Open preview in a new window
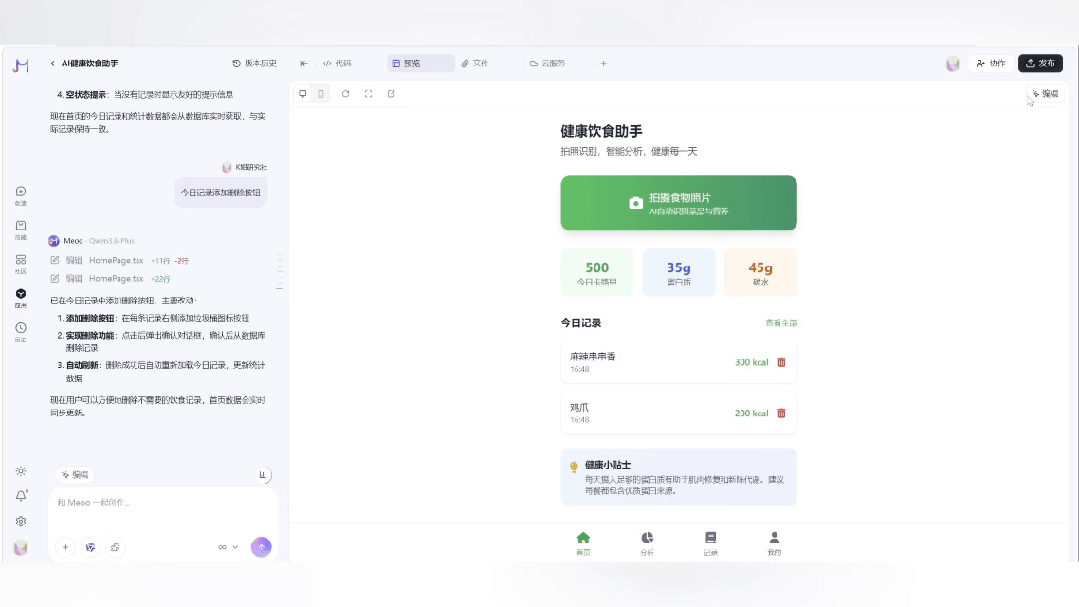The image size is (1079, 607). (x=391, y=93)
